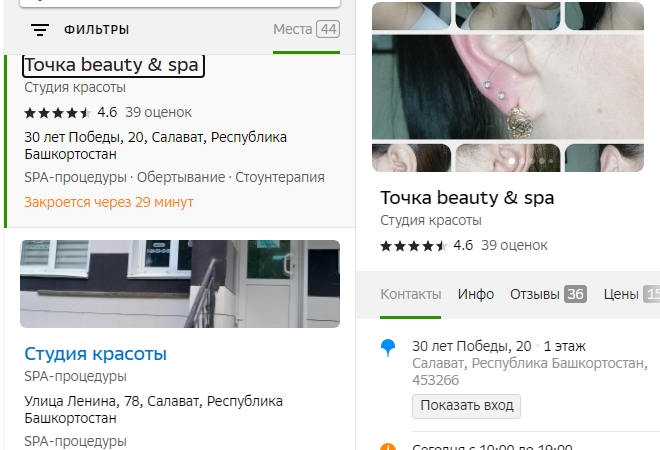Select the Контакты tab

point(411,294)
